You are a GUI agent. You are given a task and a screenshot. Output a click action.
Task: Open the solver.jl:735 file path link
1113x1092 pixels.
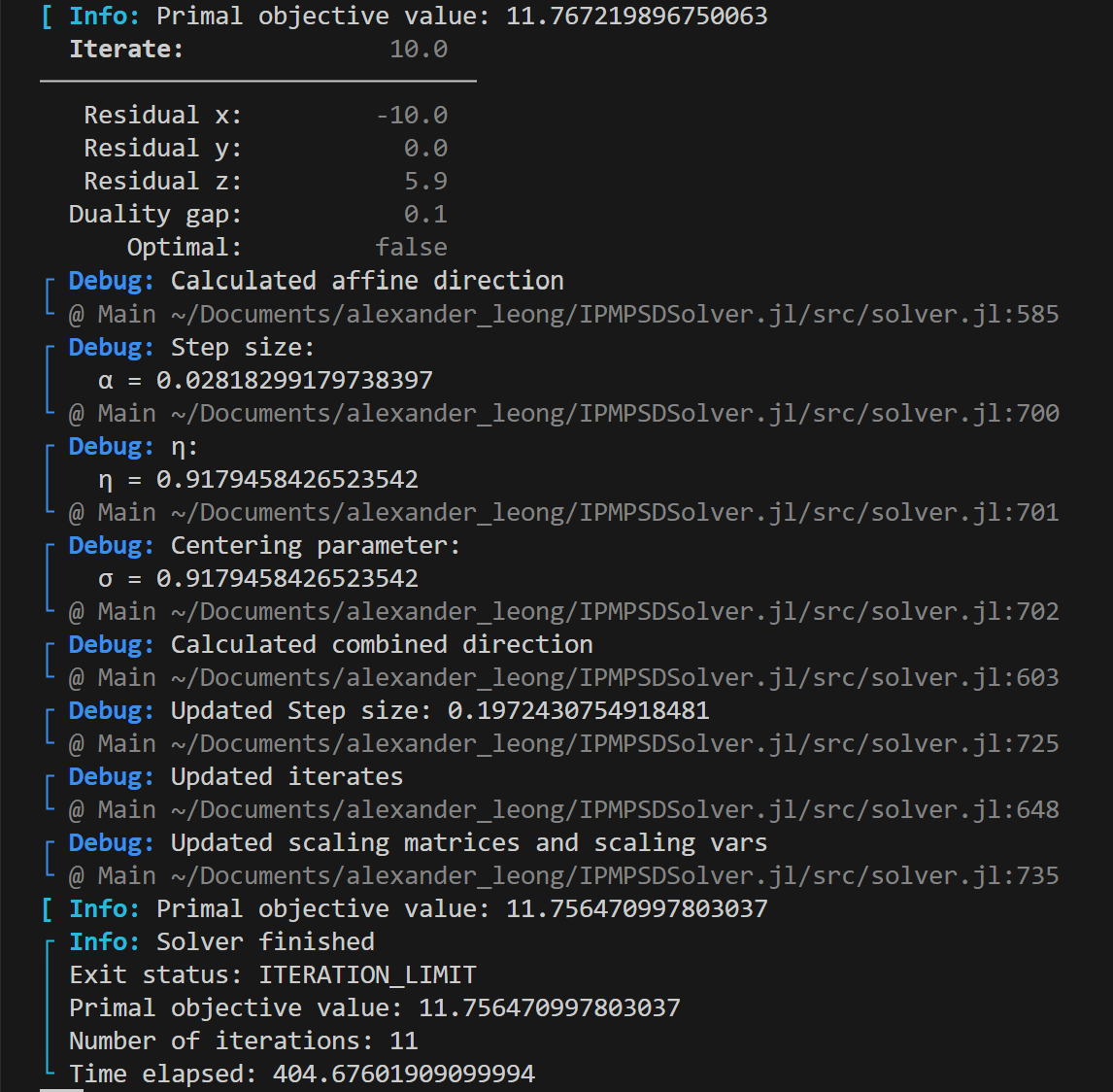pyautogui.click(x=615, y=875)
